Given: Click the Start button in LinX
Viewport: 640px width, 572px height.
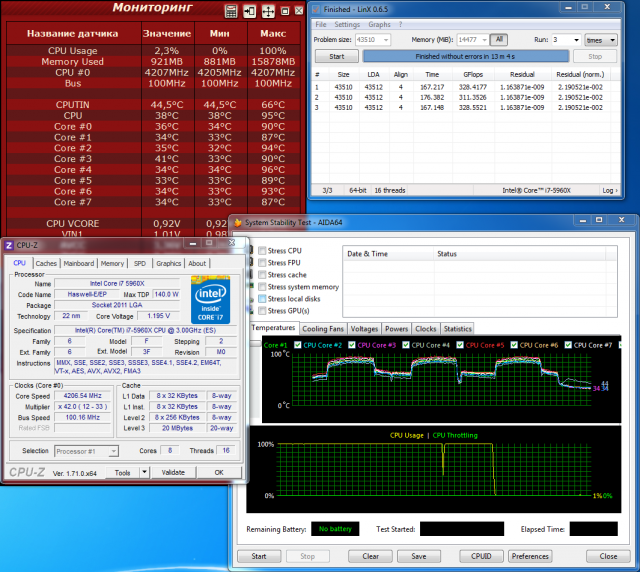Looking at the screenshot, I should tap(337, 56).
